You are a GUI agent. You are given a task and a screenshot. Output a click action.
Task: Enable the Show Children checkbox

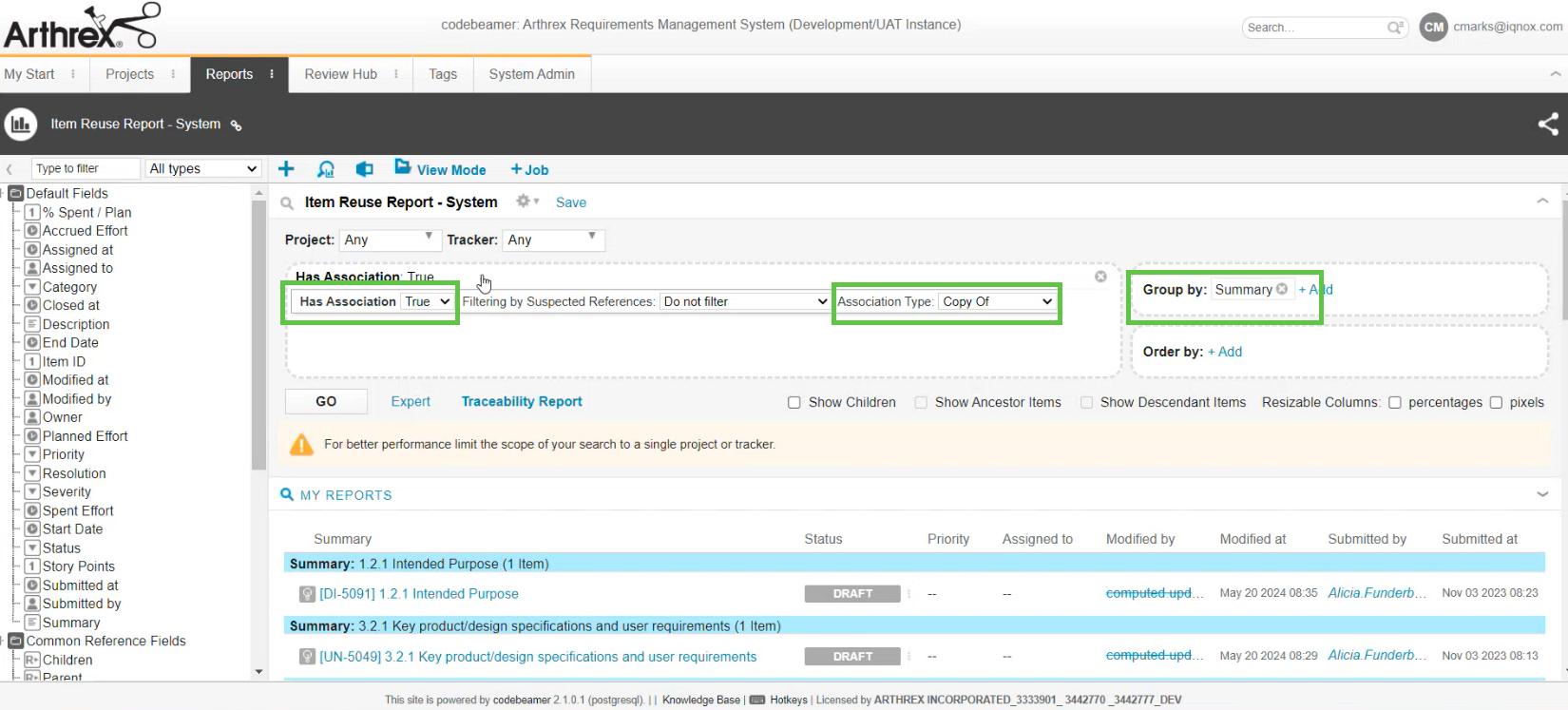pyautogui.click(x=794, y=403)
